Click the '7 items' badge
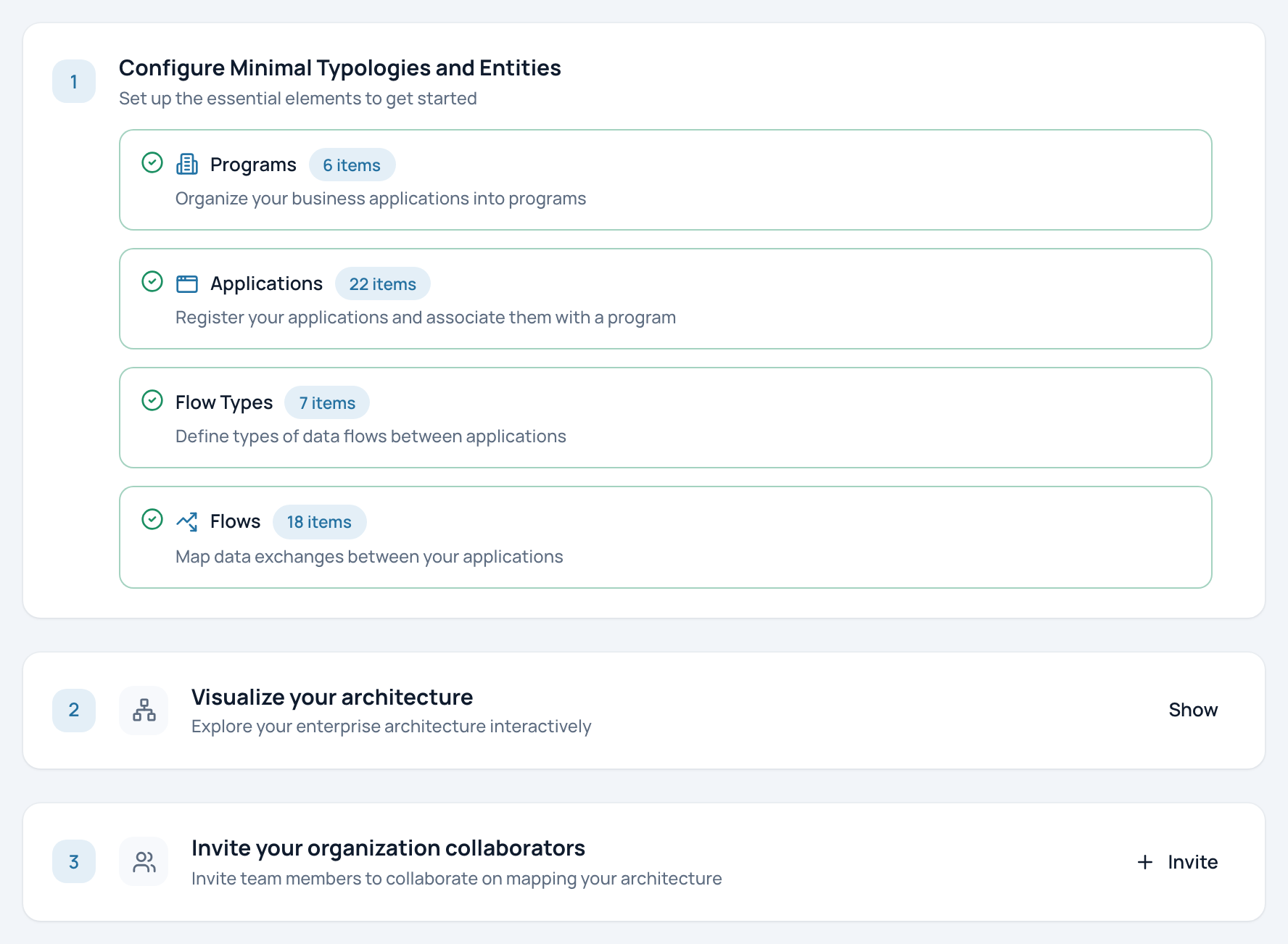The height and width of the screenshot is (944, 1288). point(327,402)
